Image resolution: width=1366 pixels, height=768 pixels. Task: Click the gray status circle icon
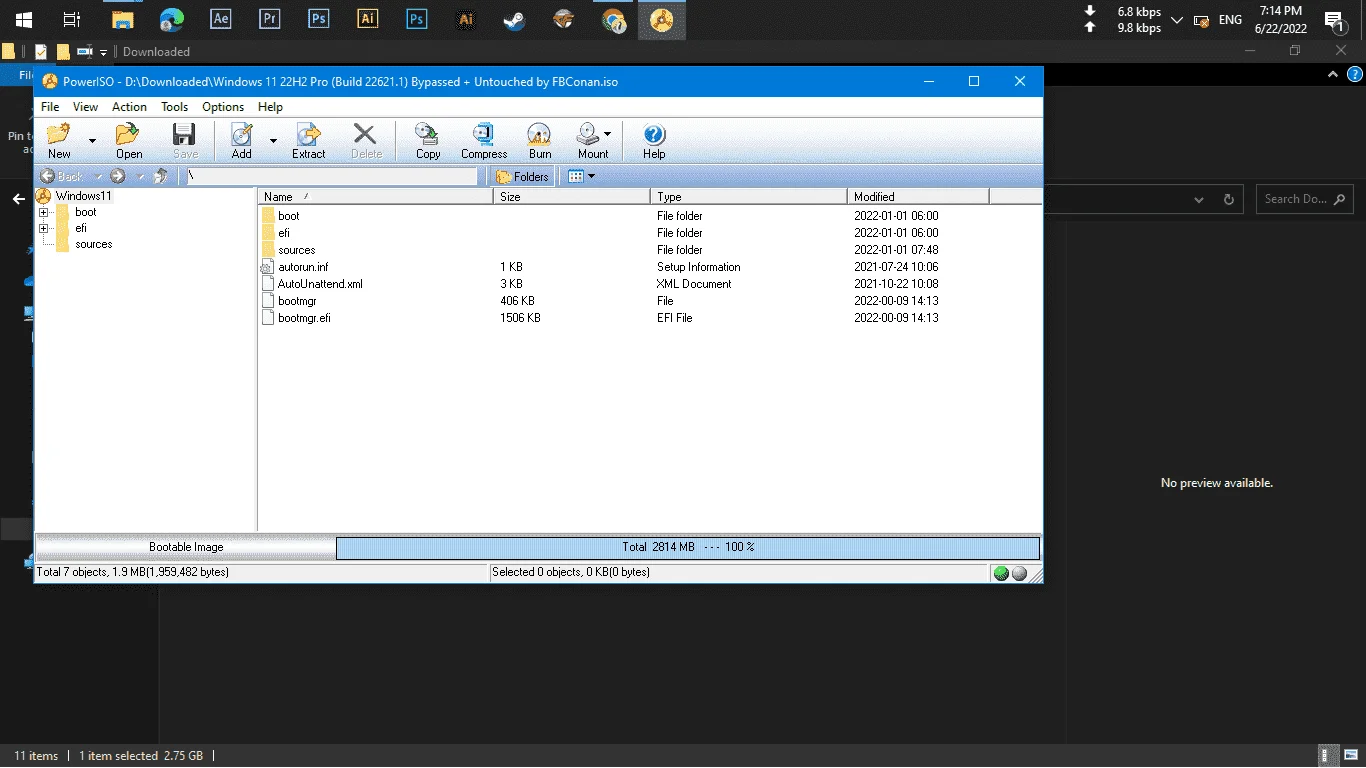1019,573
